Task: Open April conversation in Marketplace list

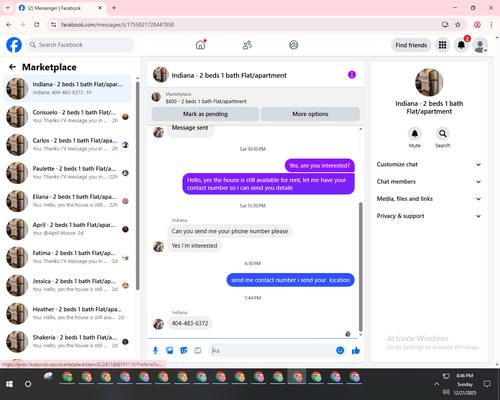Action: click(x=67, y=229)
